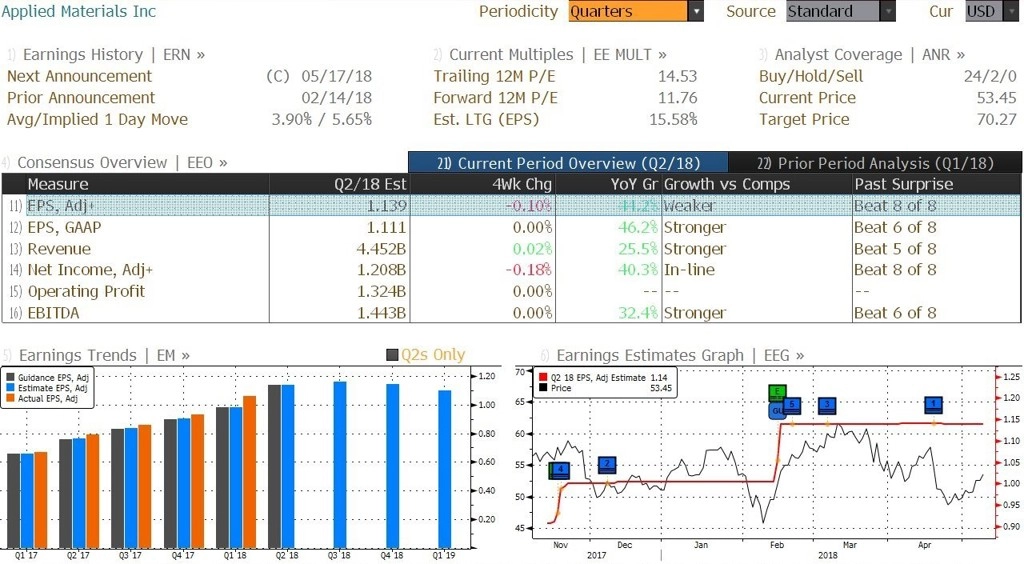Click the Avg/Implied move 3.90% / 5.65%

pos(322,119)
